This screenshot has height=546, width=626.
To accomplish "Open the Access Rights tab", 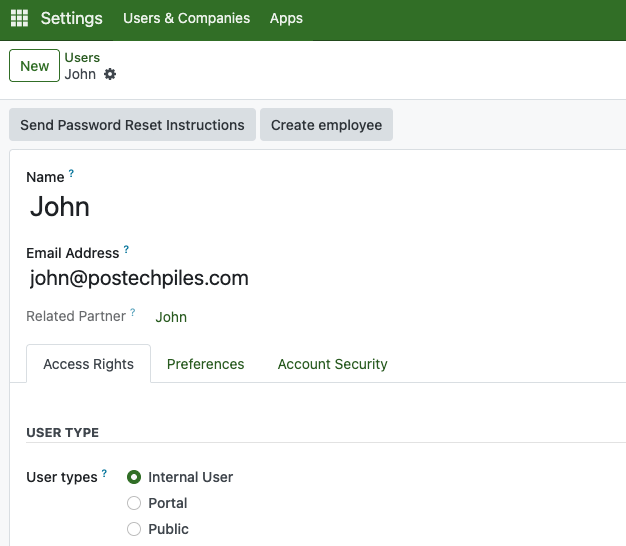I will pos(88,364).
